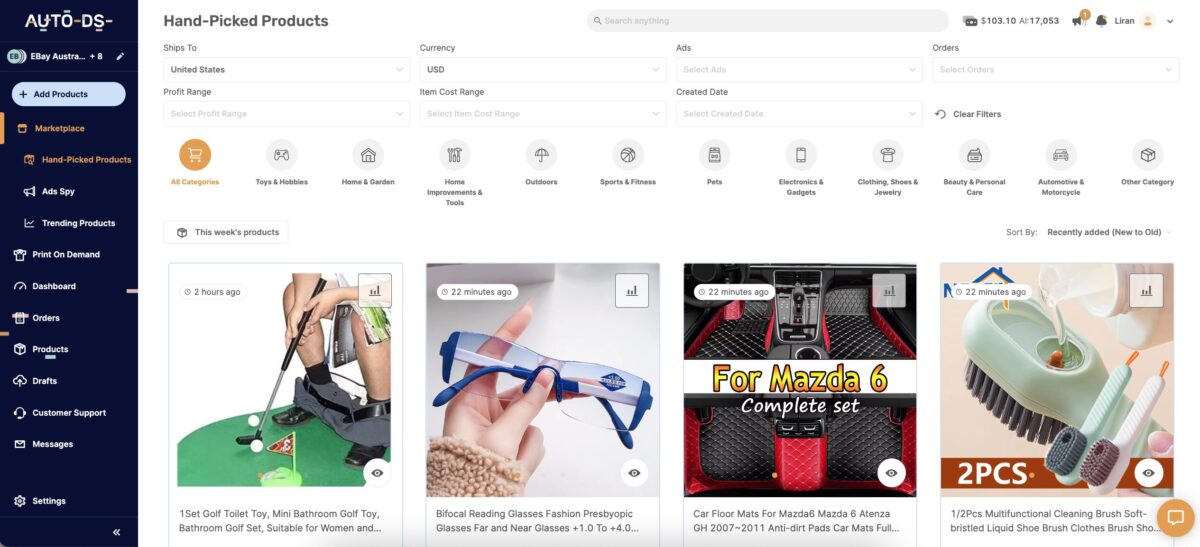Select Hand-Picked Products in sidebar
Image resolution: width=1200 pixels, height=547 pixels.
click(86, 160)
